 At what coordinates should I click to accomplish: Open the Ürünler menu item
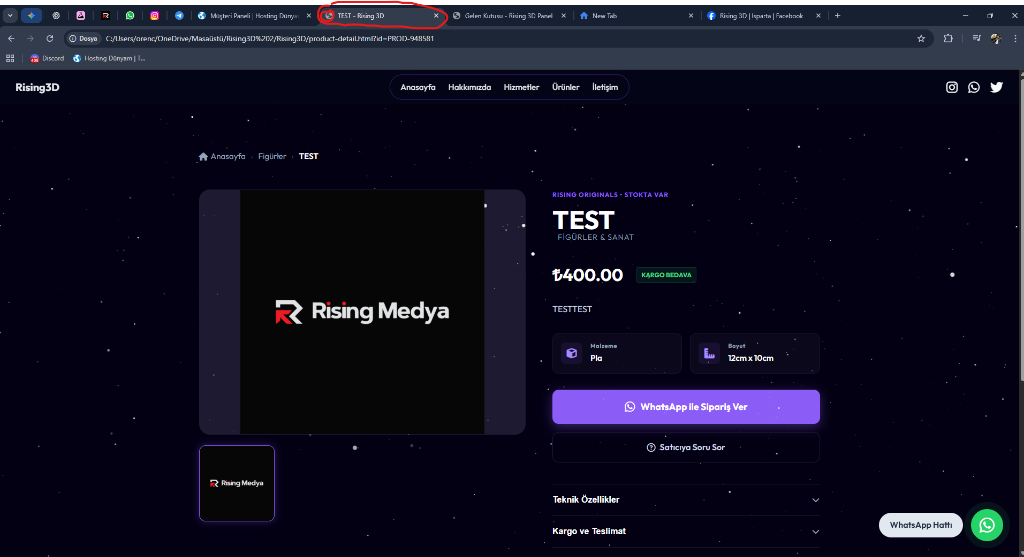click(x=566, y=87)
